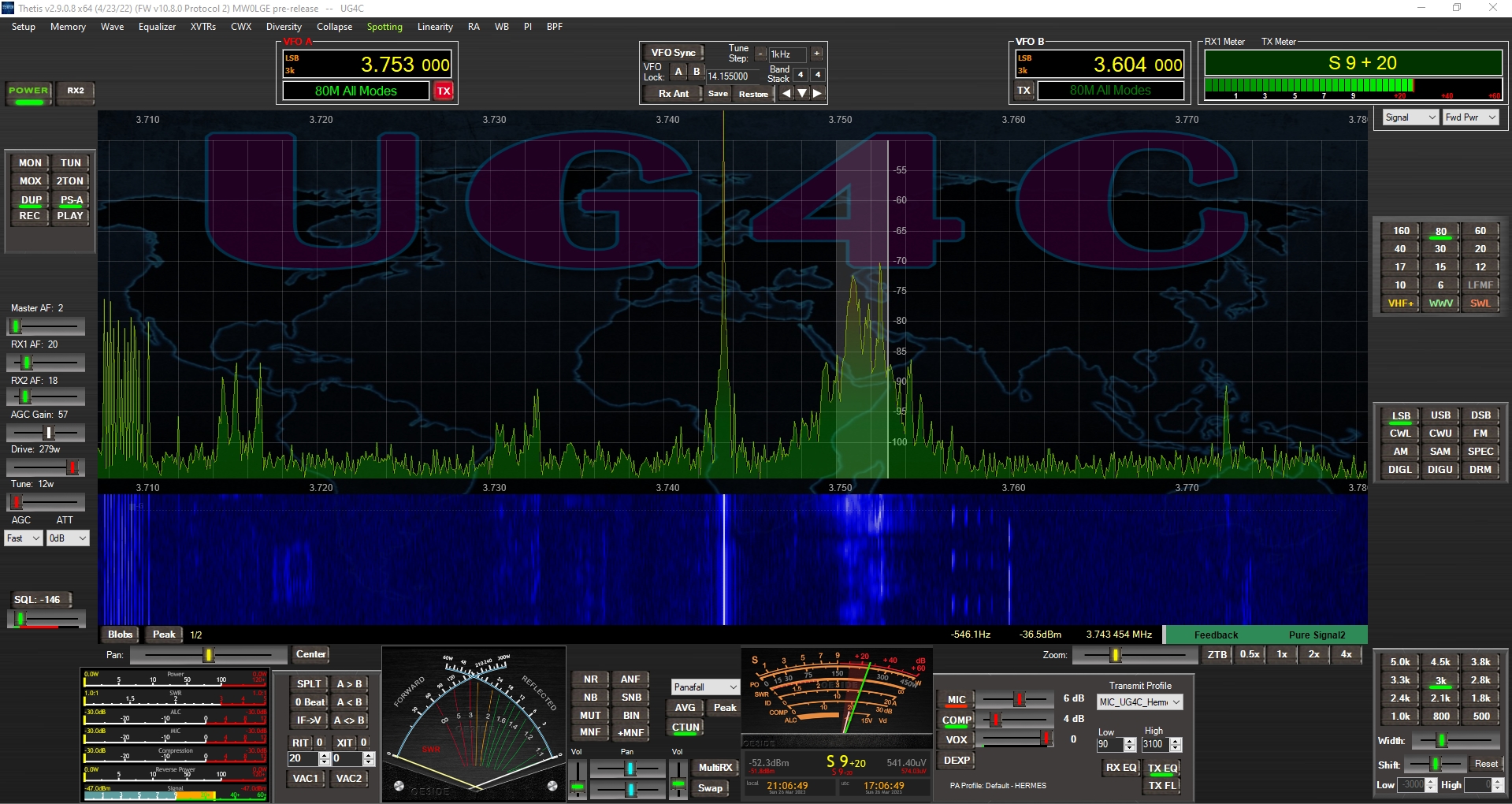Toggle the POWER button
1512x804 pixels.
[28, 92]
